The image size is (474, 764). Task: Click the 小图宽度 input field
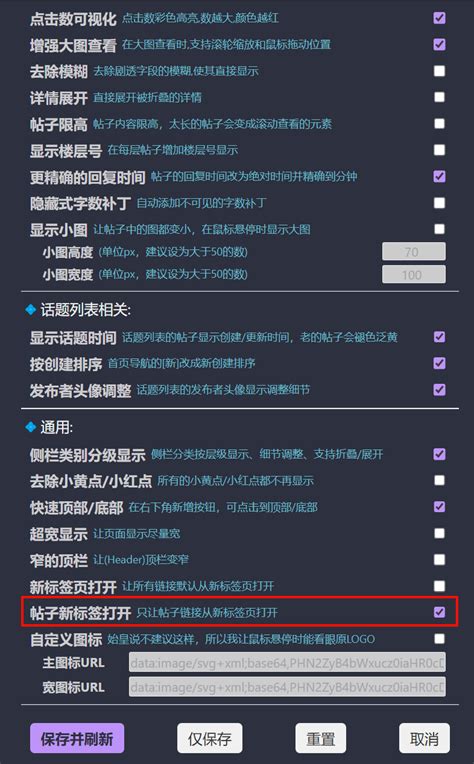pyautogui.click(x=414, y=274)
